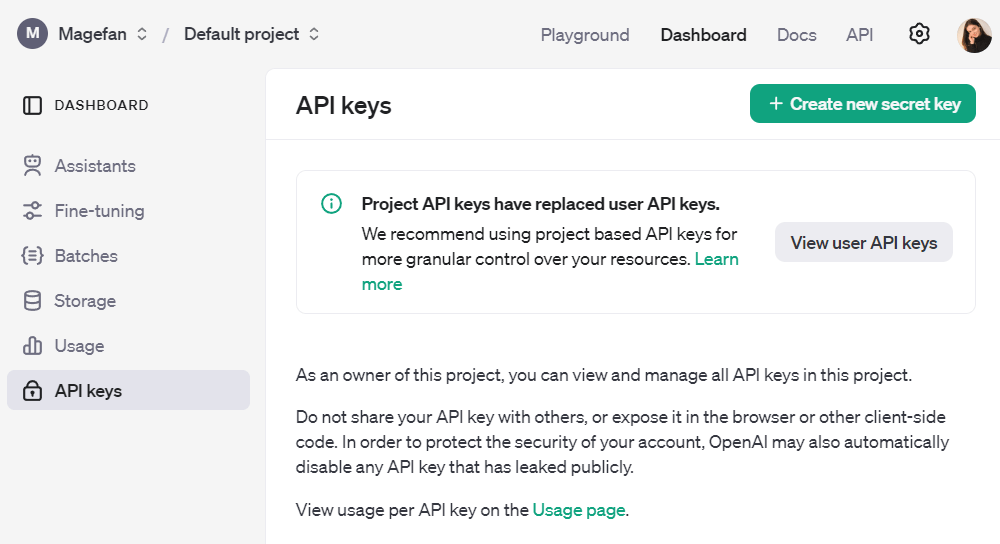The image size is (1000, 544).
Task: Follow the Learn more link
Action: coord(716,259)
